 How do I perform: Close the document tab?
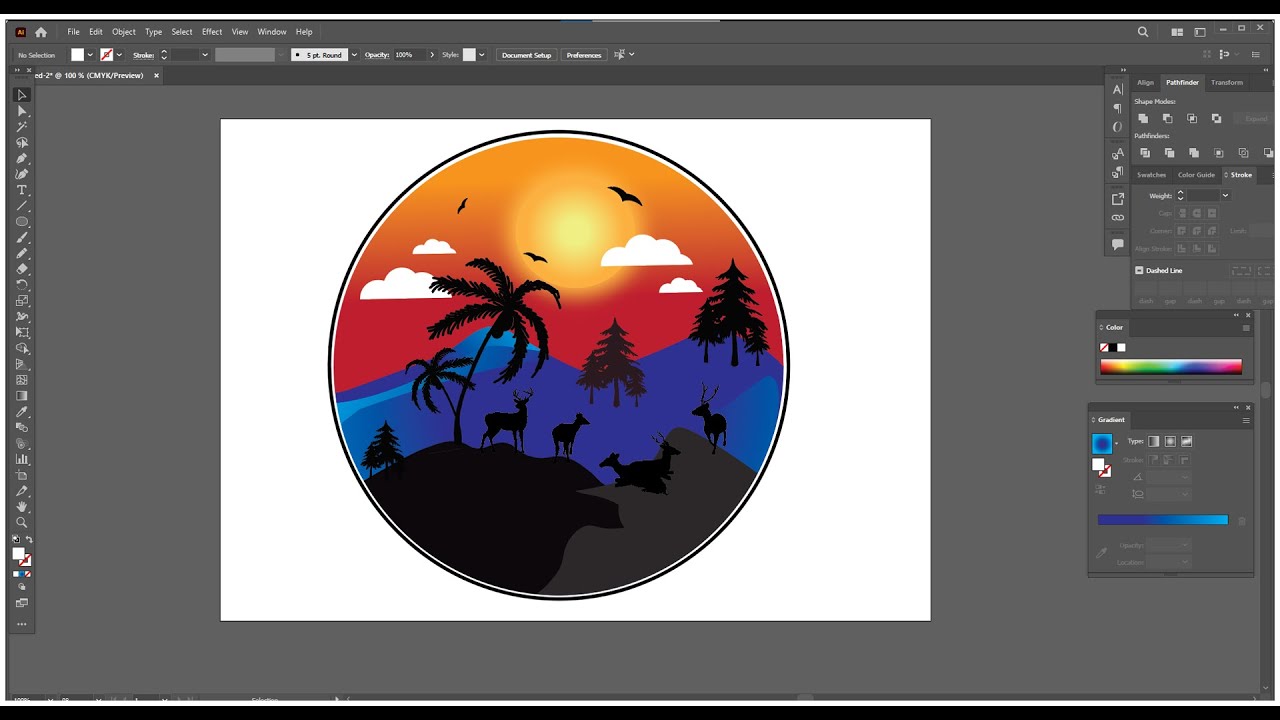pos(156,75)
